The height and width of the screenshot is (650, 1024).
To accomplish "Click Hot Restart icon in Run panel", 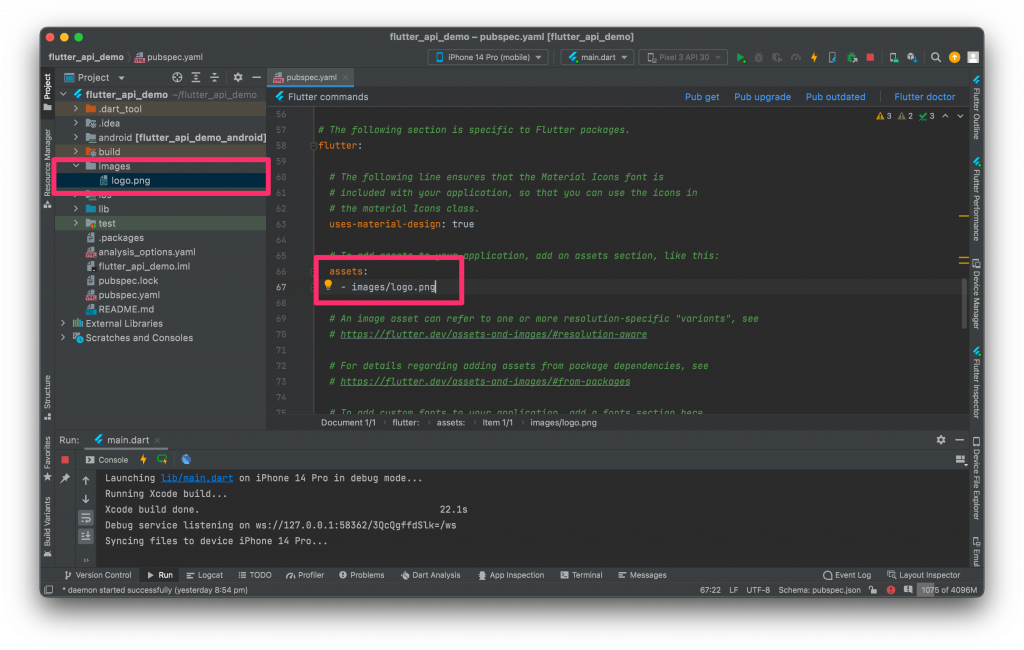I will tap(162, 460).
